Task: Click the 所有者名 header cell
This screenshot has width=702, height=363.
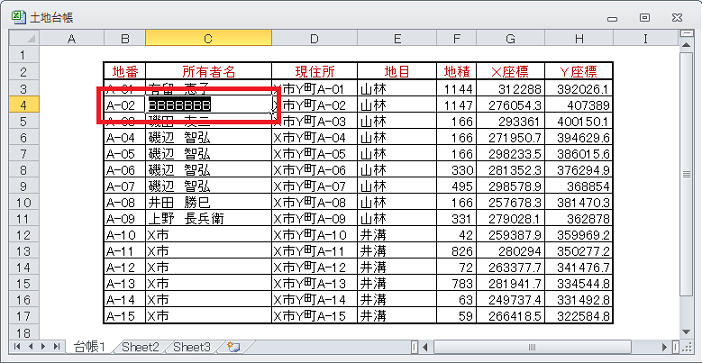Action: click(209, 71)
